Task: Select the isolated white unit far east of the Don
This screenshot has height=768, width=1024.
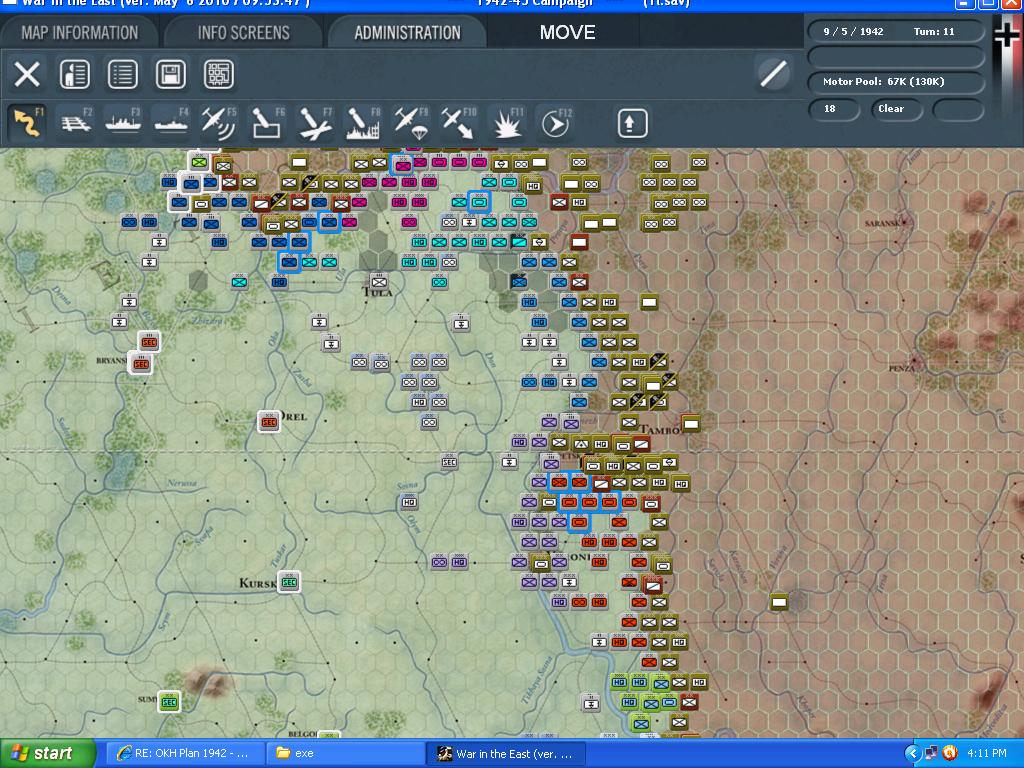Action: [x=778, y=601]
